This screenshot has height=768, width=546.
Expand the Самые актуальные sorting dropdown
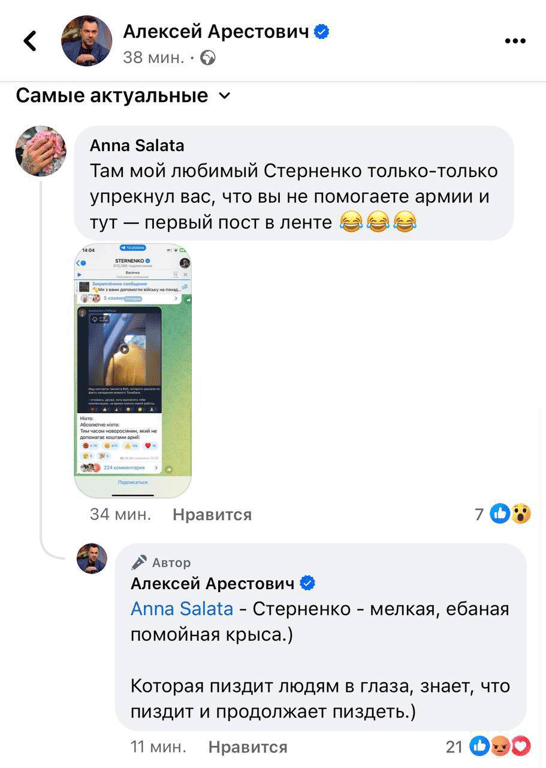click(123, 96)
